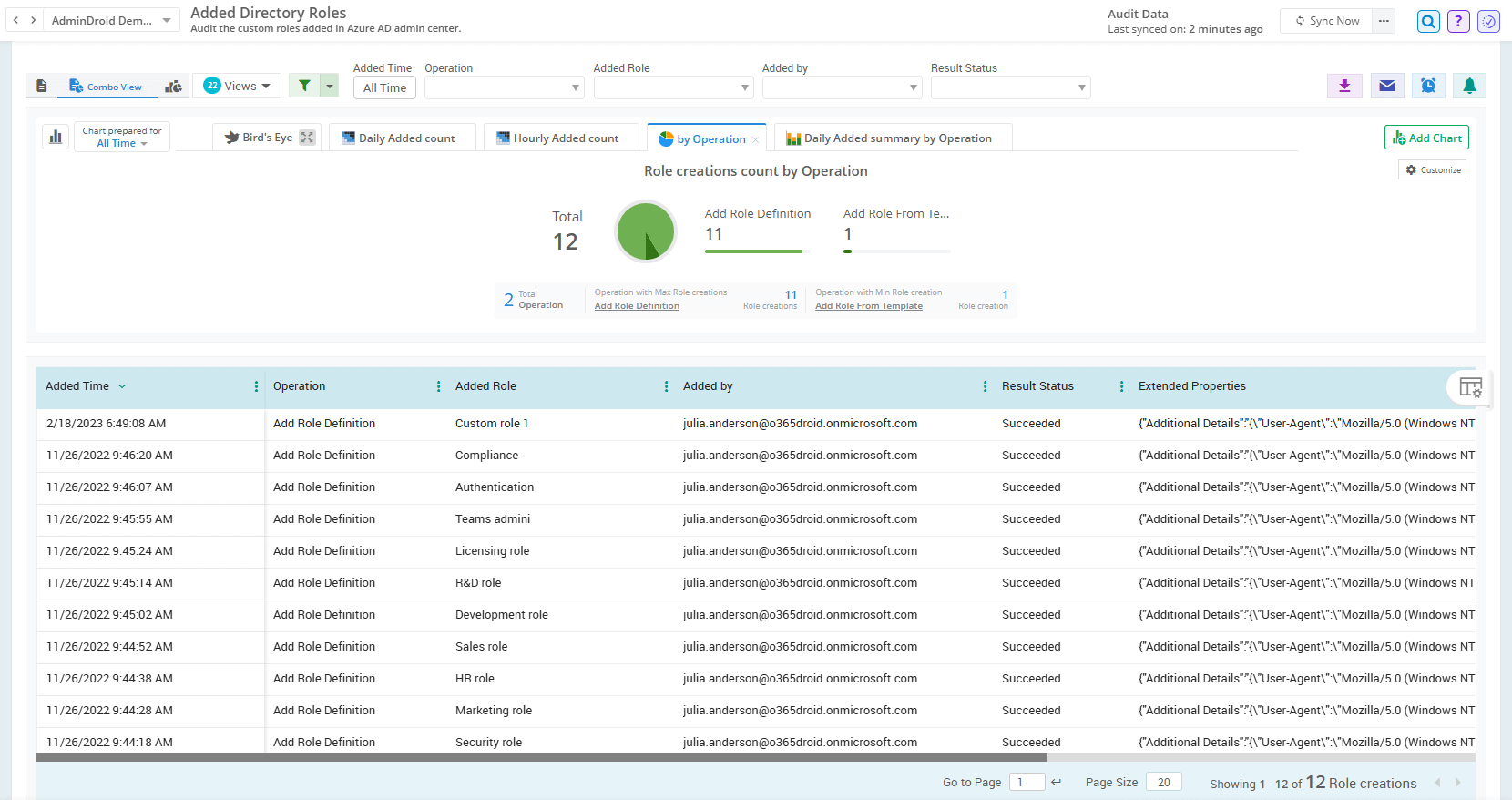Open the schedule alarm clock icon
This screenshot has height=800, width=1512.
pos(1428,86)
